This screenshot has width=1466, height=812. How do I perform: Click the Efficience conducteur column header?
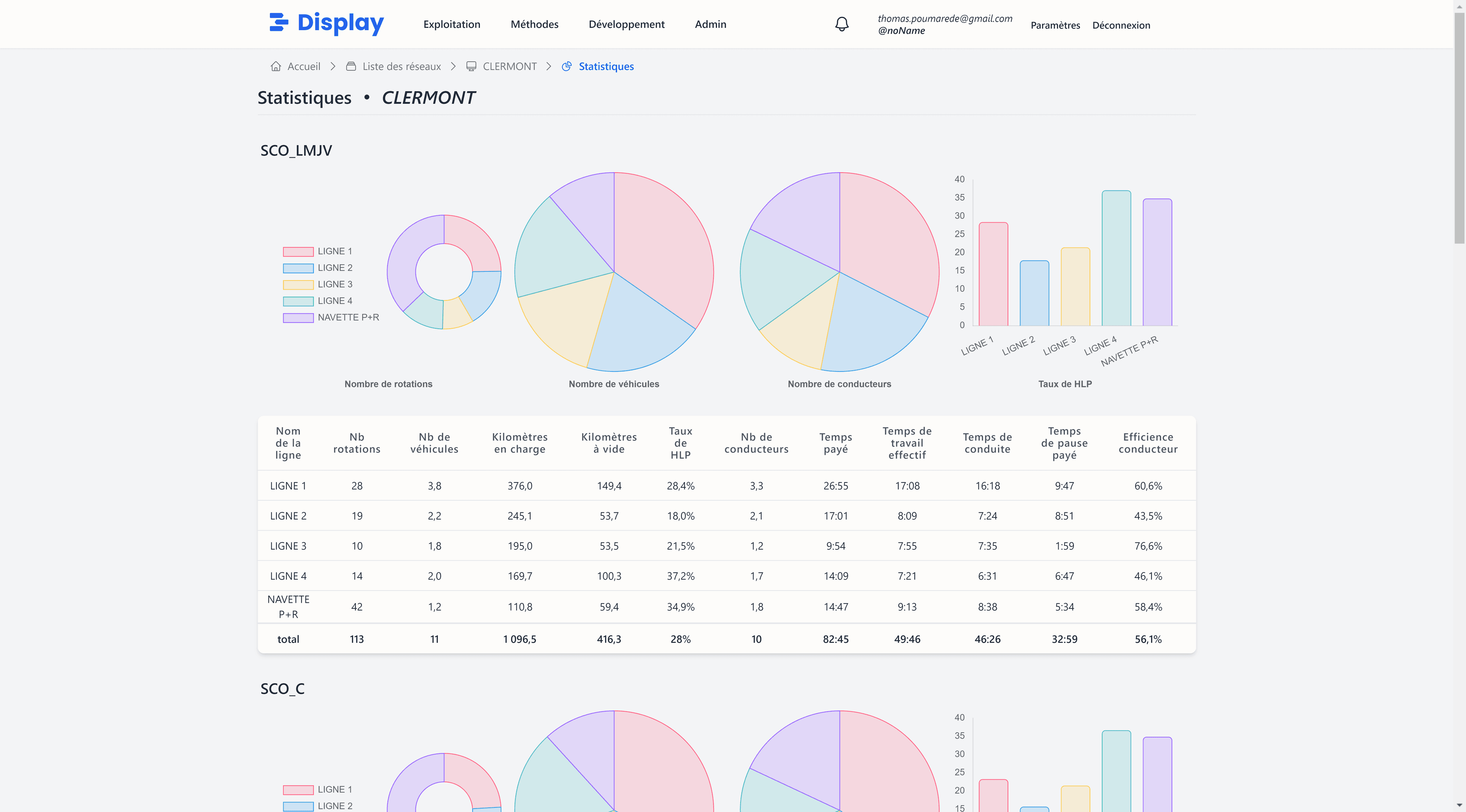1148,443
